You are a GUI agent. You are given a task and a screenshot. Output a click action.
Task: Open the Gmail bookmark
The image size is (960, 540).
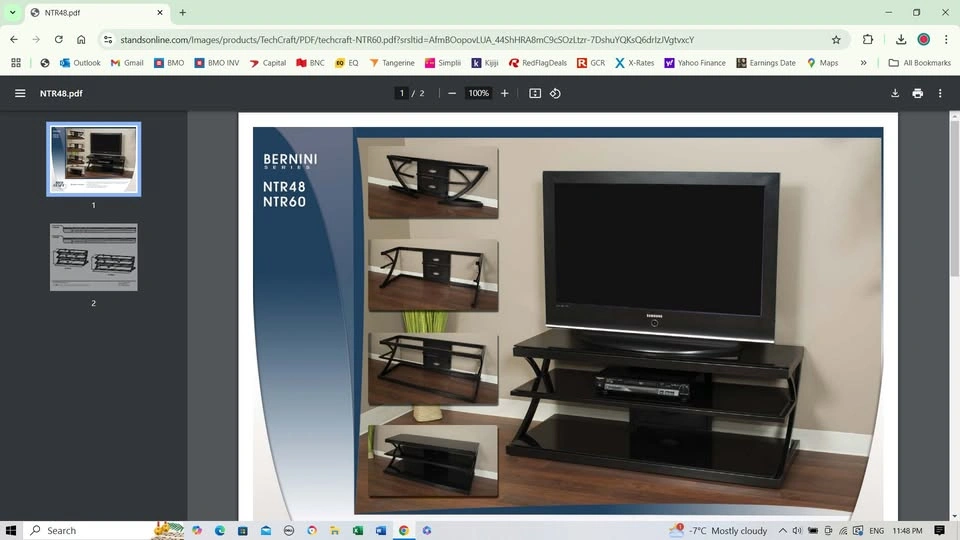[127, 62]
